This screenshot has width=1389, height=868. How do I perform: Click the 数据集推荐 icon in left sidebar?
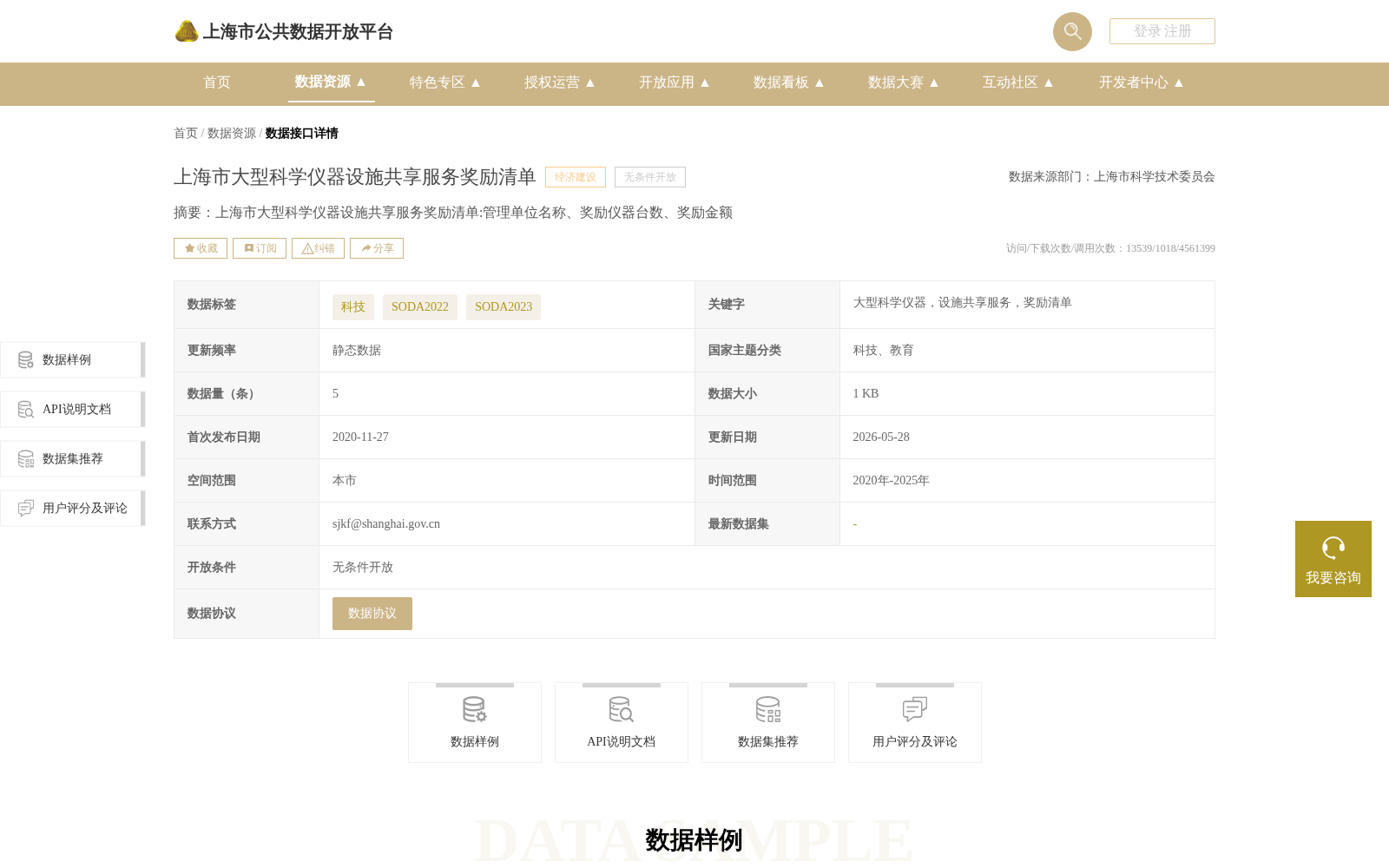tap(26, 458)
